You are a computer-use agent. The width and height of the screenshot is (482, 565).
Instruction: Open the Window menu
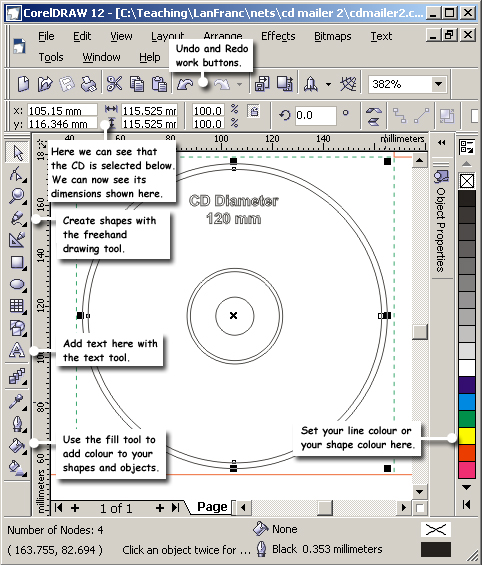pyautogui.click(x=101, y=57)
